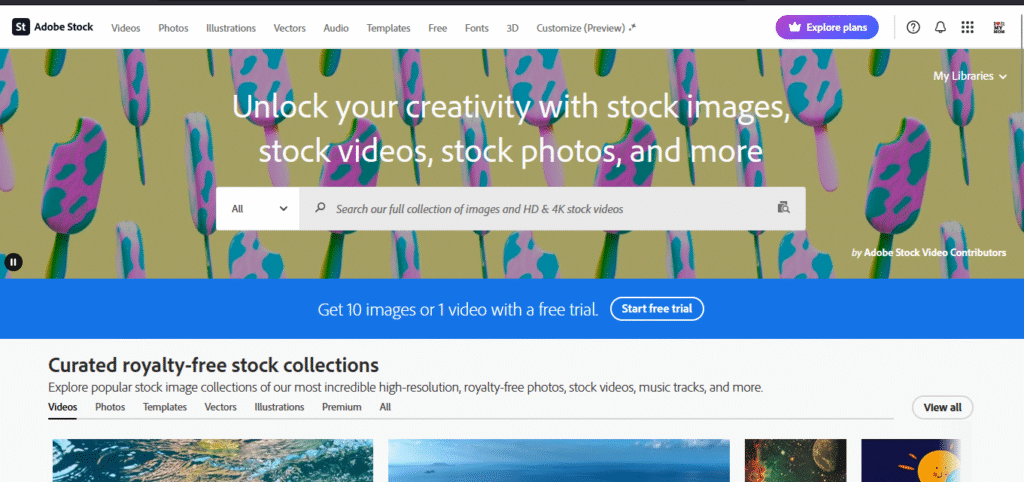
Task: Click the Explore plans button
Action: coord(827,27)
